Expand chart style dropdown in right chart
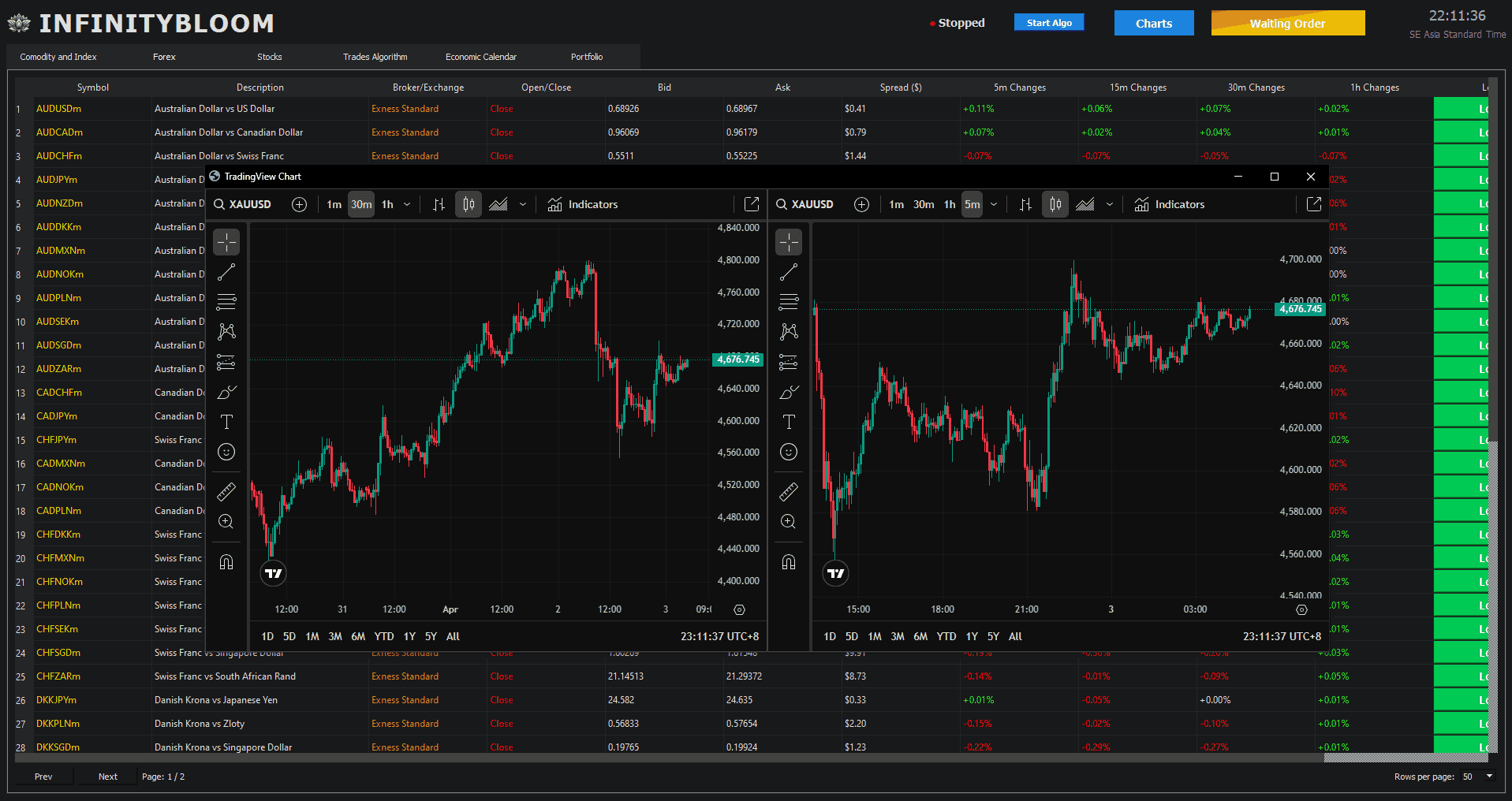 tap(1110, 204)
